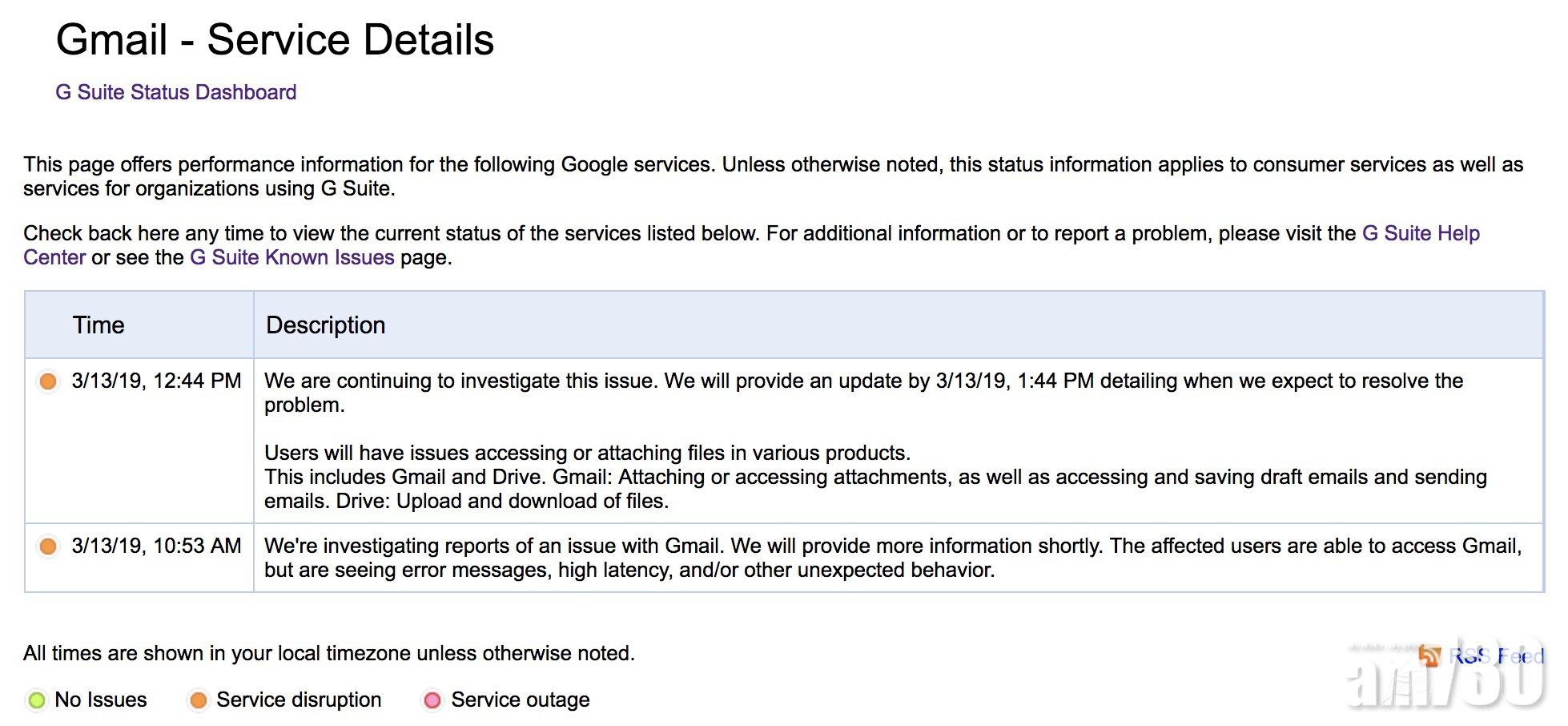This screenshot has width=1568, height=726.
Task: Select the 3/13/19, 10:53 AM timestamp
Action: pos(155,547)
